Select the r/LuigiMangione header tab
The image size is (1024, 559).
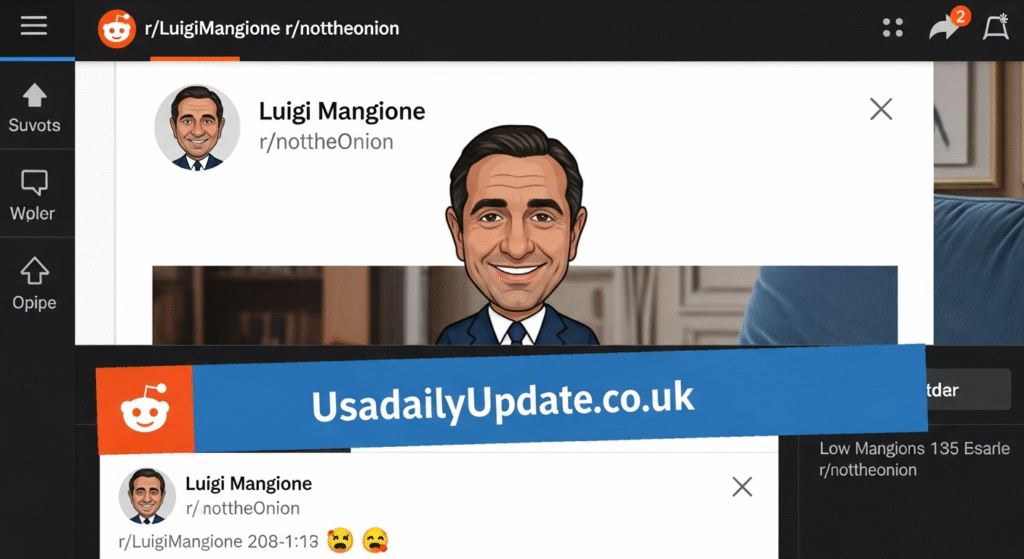click(x=212, y=29)
